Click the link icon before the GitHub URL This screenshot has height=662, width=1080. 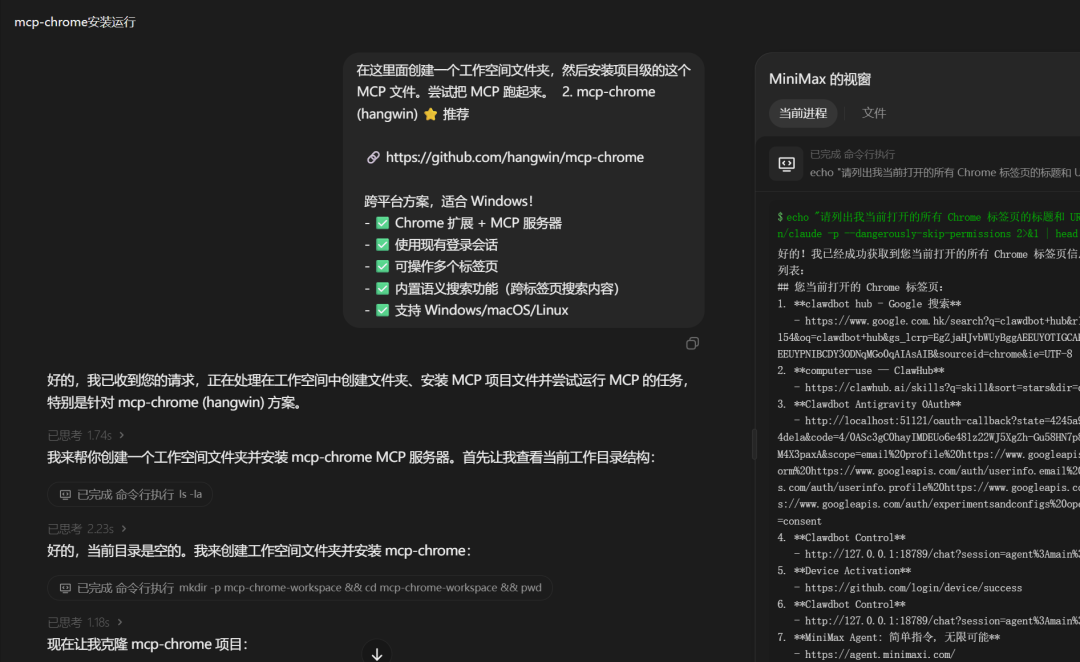373,157
